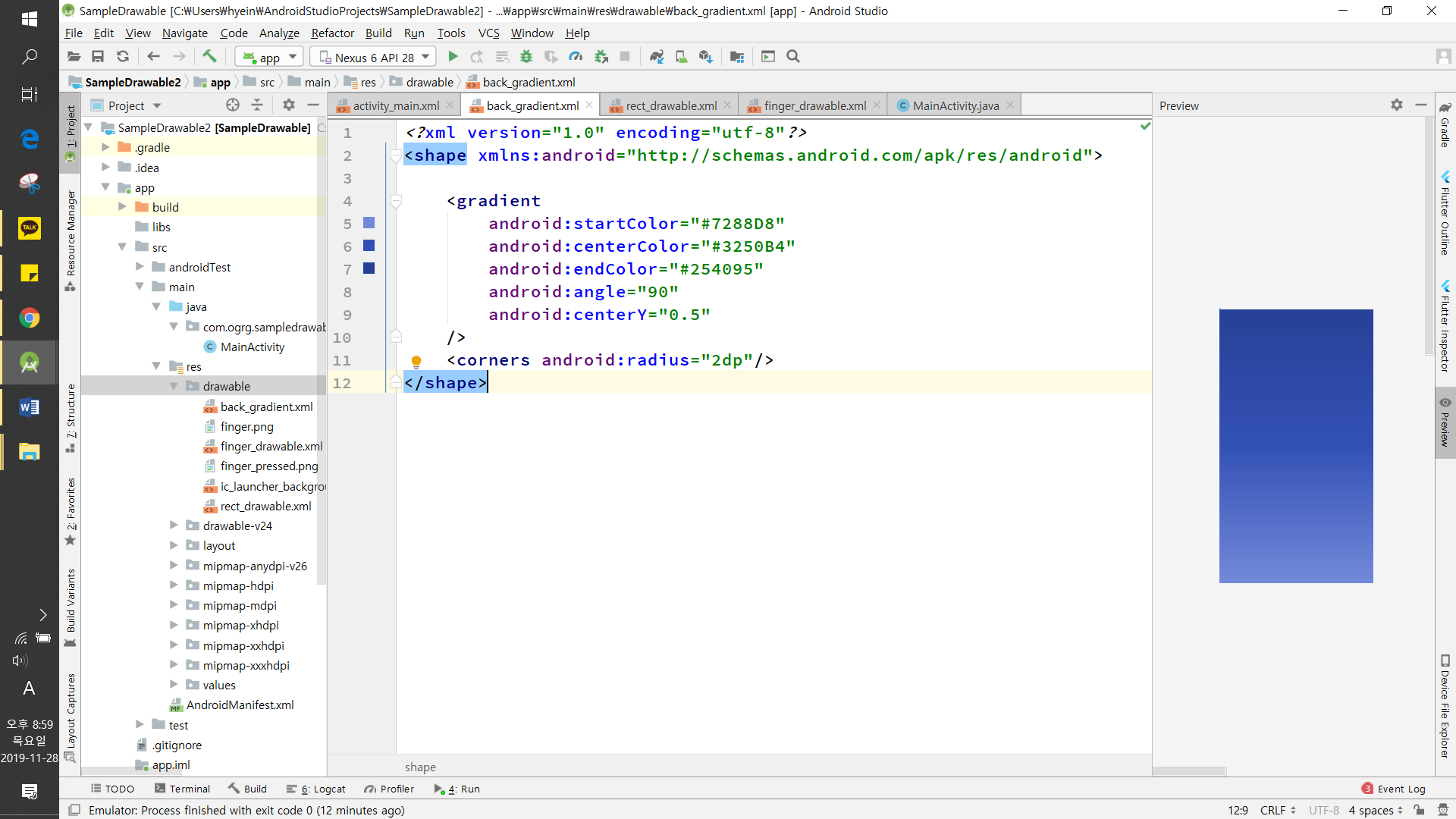Expand the drawable-v24 folder
1456x819 pixels.
pyautogui.click(x=174, y=526)
